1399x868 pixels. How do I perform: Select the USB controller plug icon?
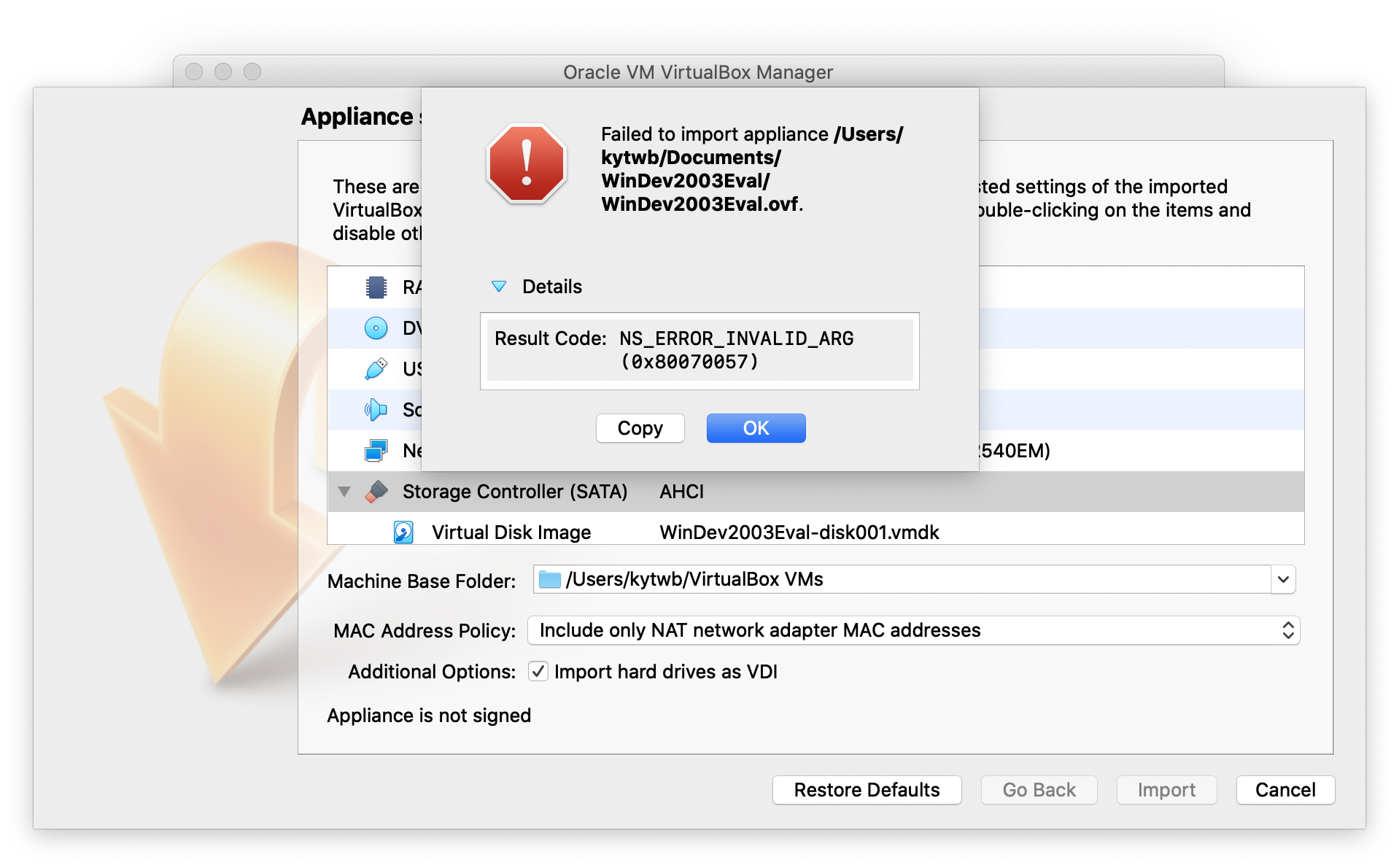(x=376, y=369)
